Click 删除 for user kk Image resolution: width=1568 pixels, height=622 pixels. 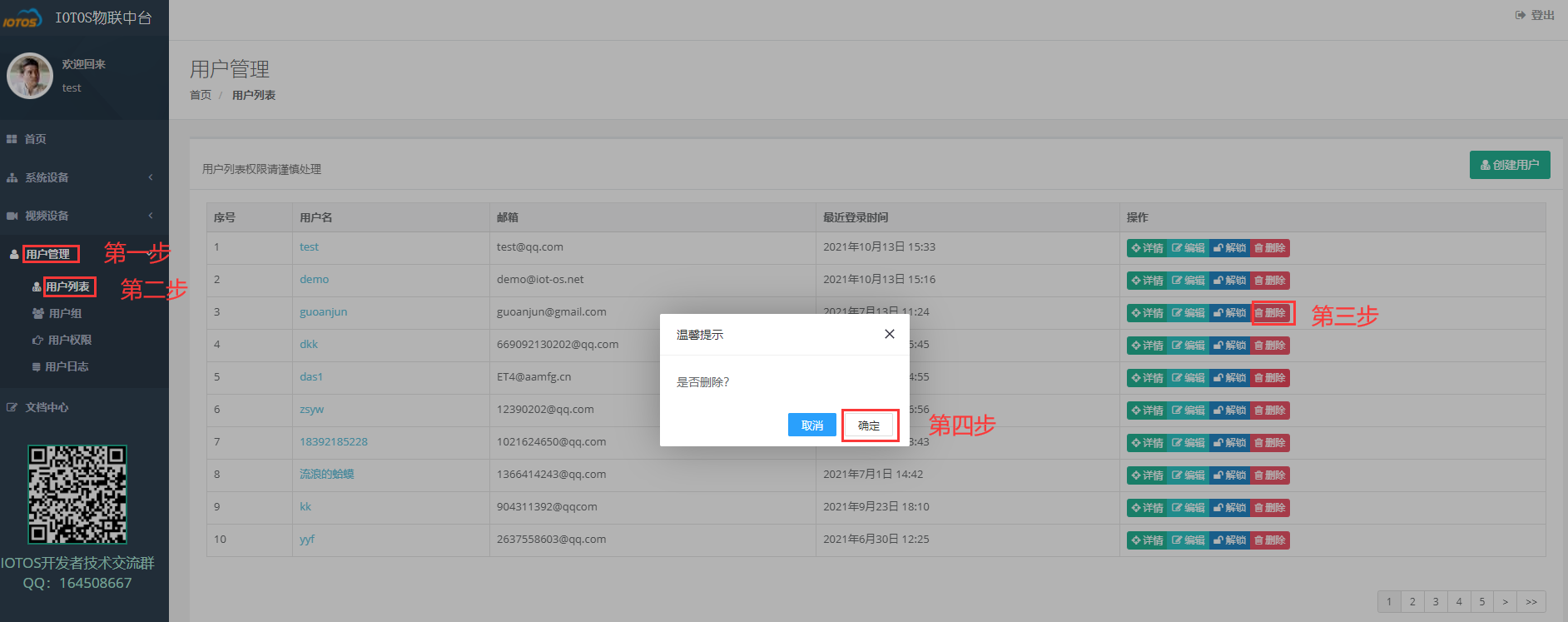[x=1270, y=508]
